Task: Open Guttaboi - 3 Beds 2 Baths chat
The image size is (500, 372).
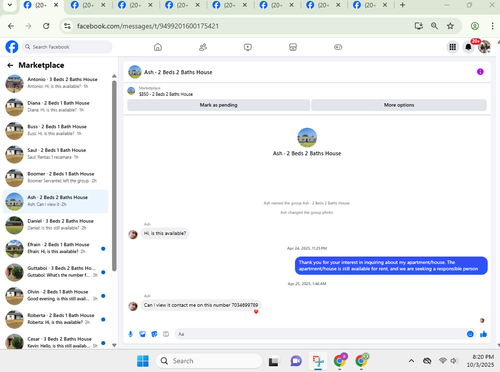Action: point(56,272)
